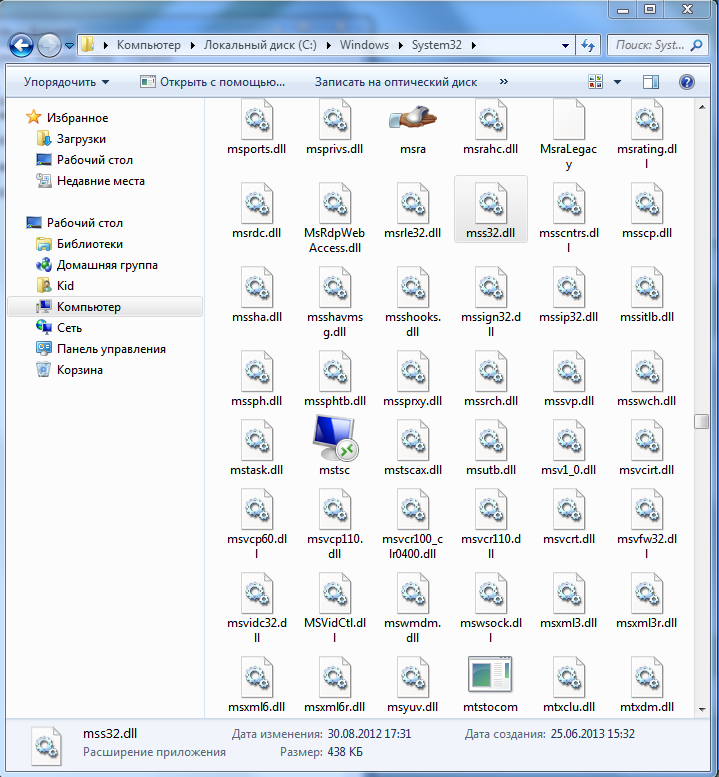Click Записать на оптический диск button
Image resolution: width=719 pixels, height=777 pixels.
pos(395,82)
